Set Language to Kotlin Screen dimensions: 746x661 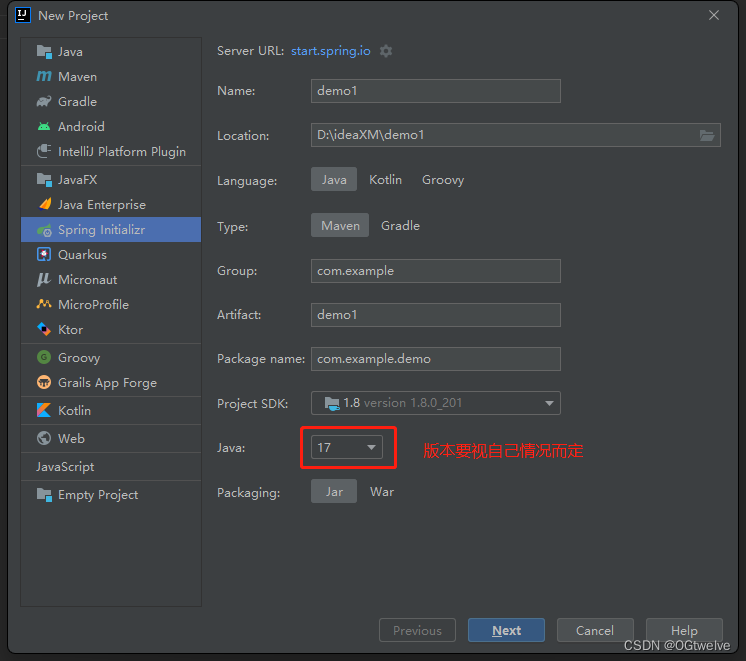(x=385, y=179)
